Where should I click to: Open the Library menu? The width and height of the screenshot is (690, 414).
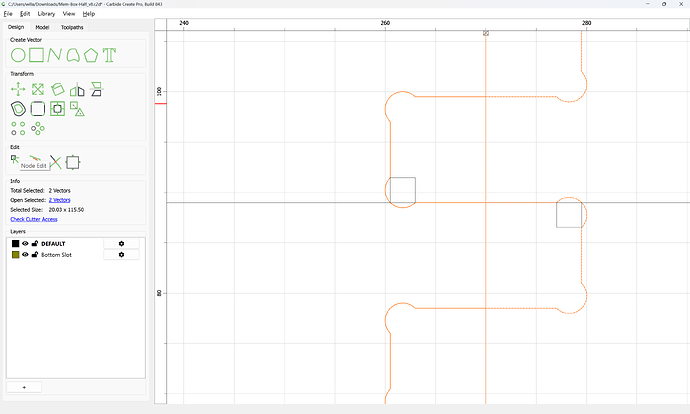(x=46, y=14)
